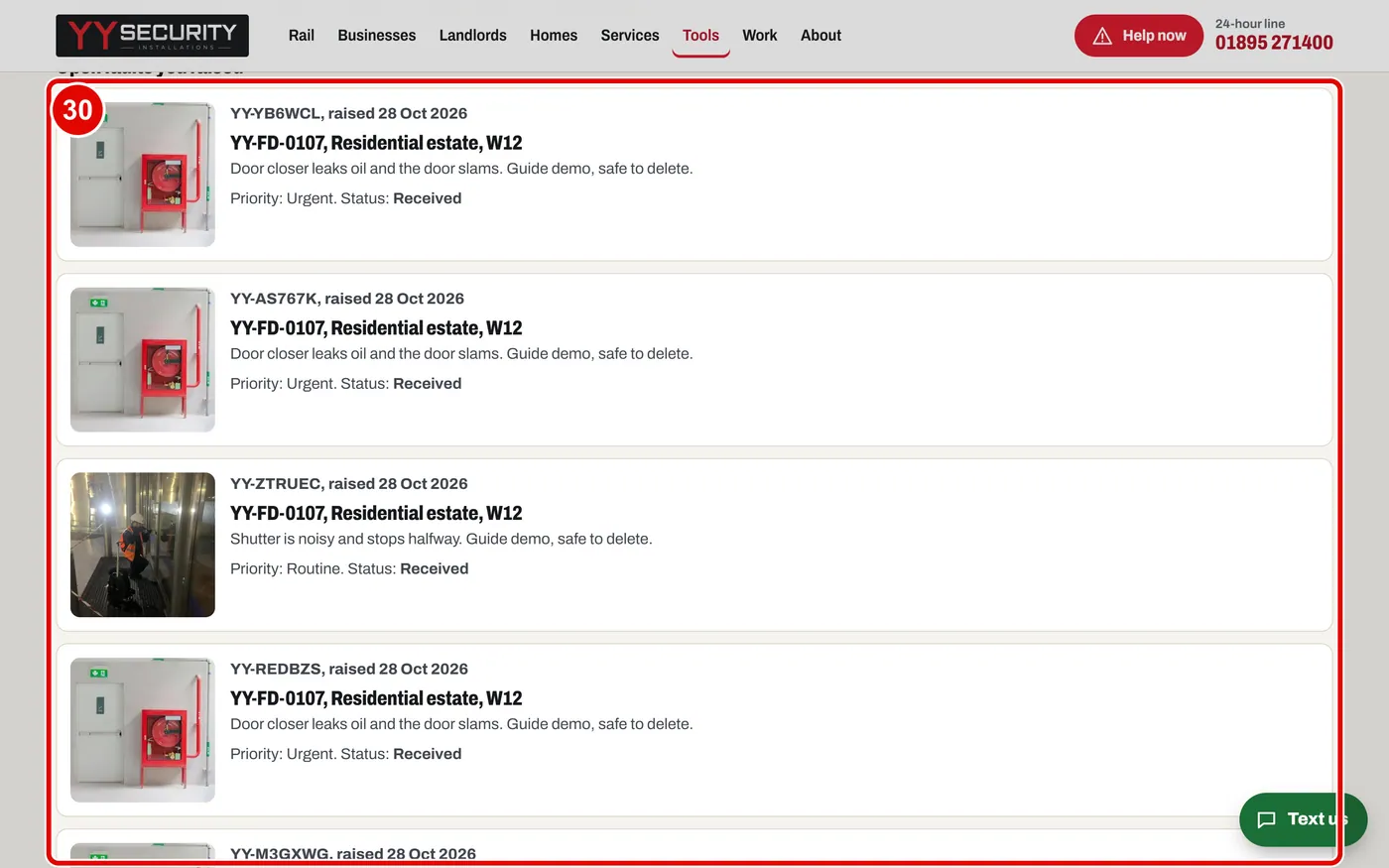This screenshot has height=868, width=1389.
Task: Click "Shutter is noisy and stops halfway" description
Action: (442, 539)
